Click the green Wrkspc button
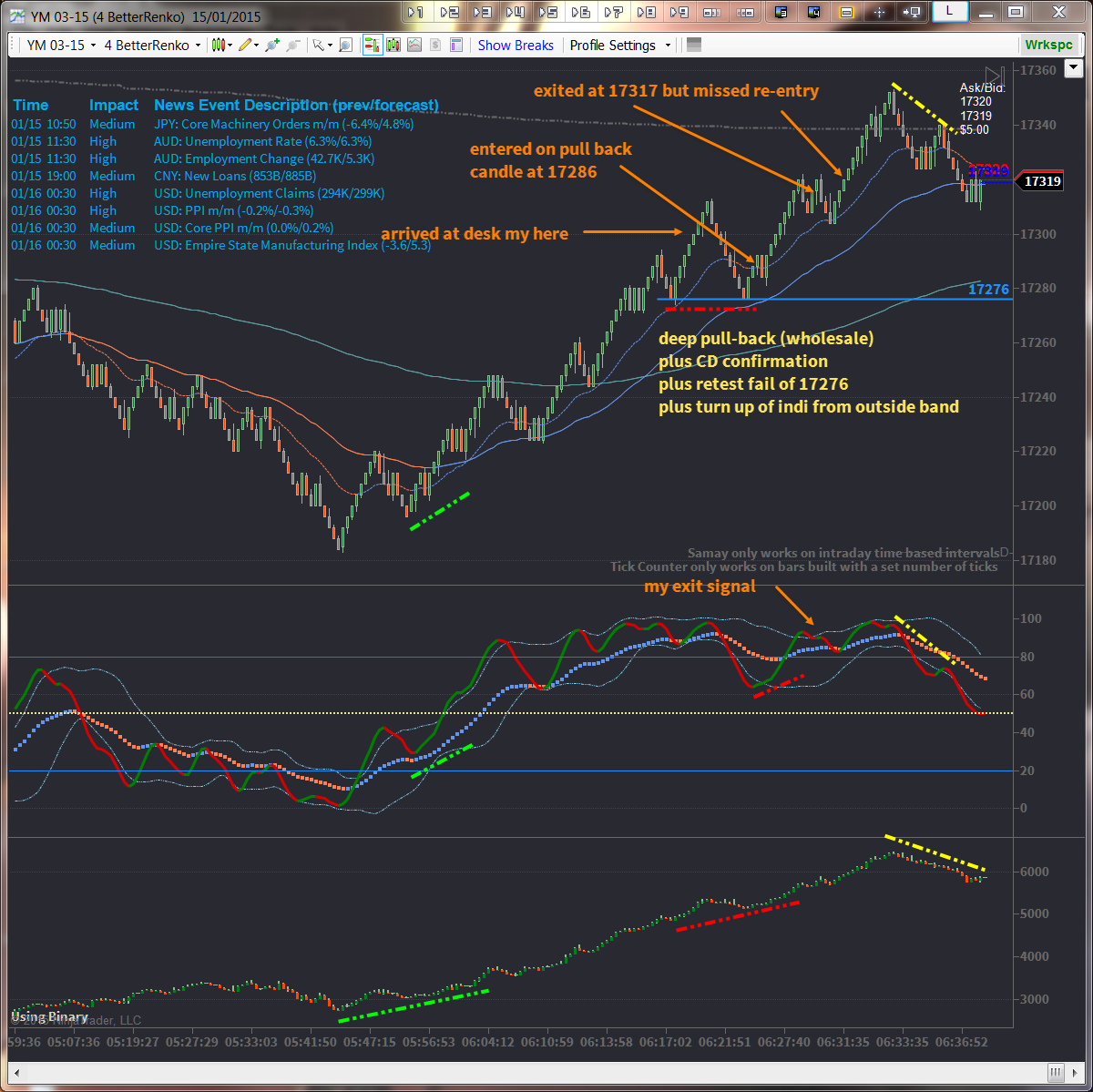 pos(1047,45)
